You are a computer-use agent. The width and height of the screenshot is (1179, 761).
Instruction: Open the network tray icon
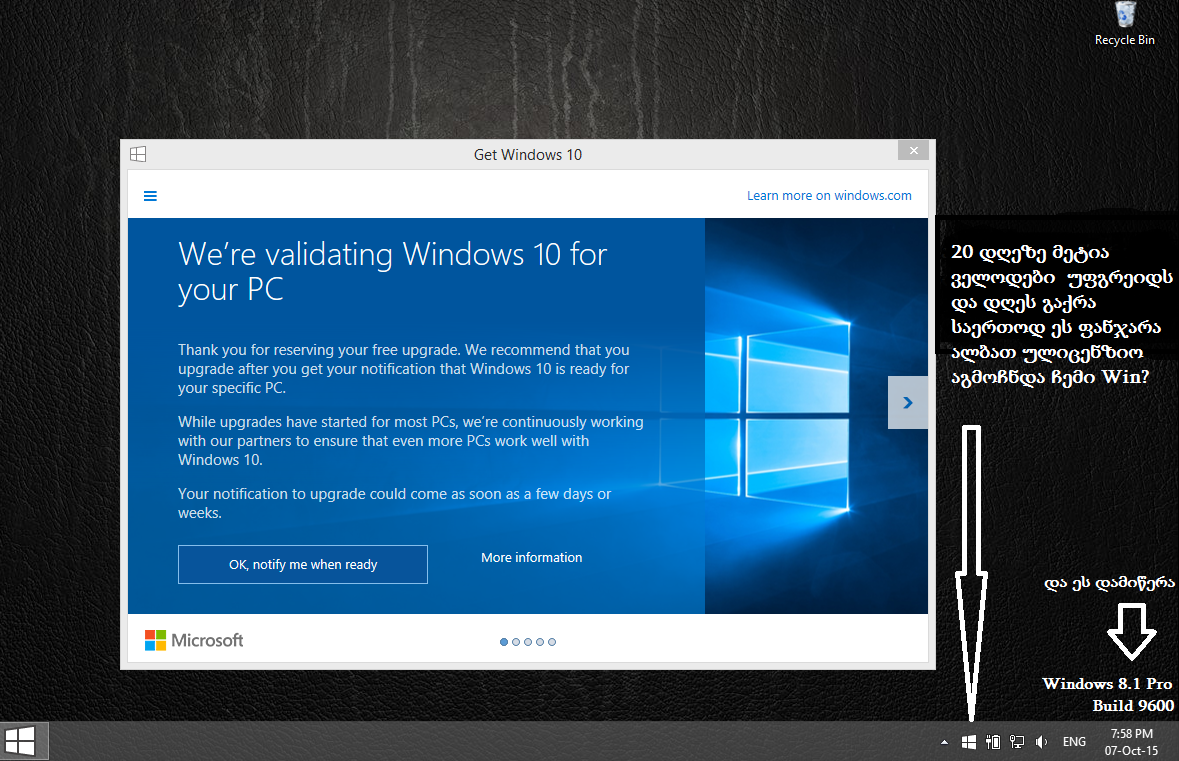pyautogui.click(x=1017, y=742)
